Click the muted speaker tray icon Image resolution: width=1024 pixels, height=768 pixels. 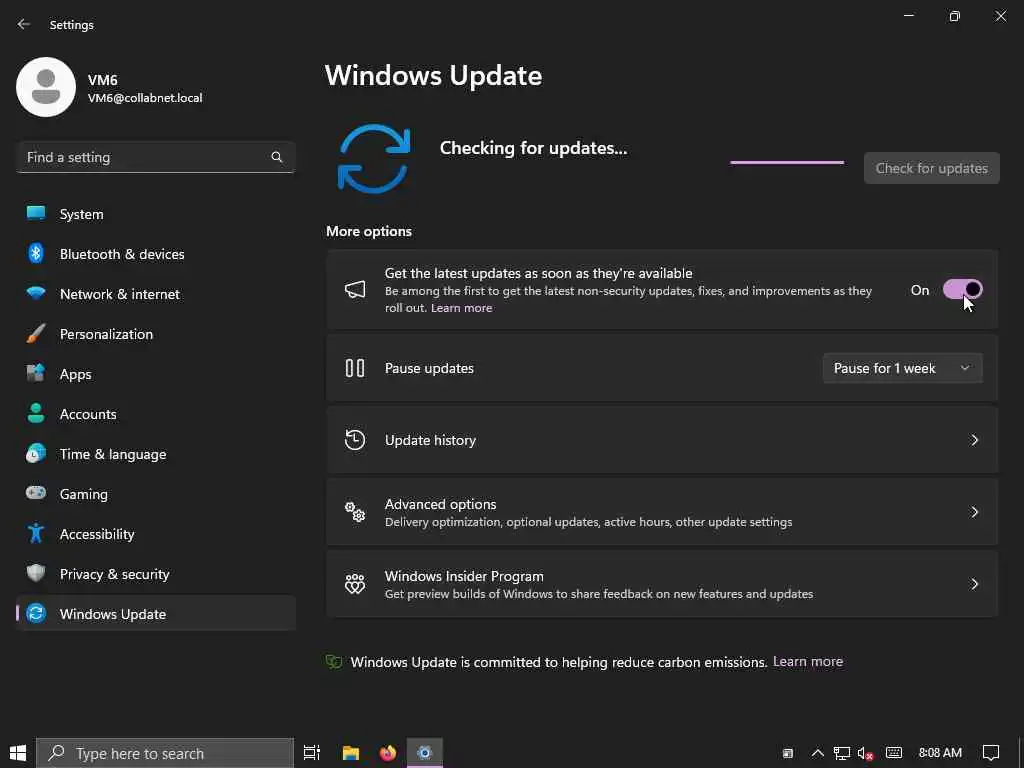coord(865,753)
